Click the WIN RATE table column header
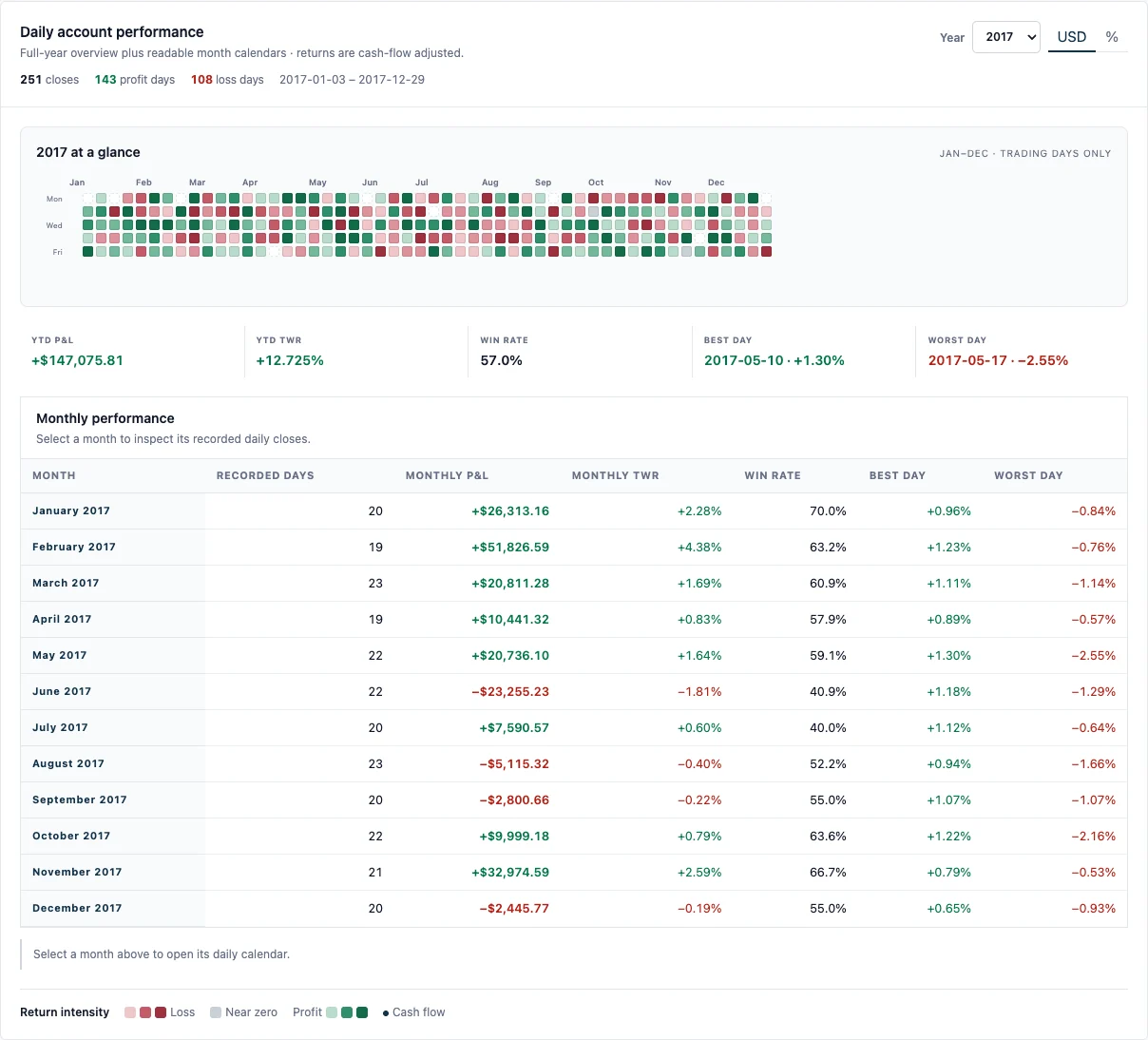1148x1040 pixels. click(x=773, y=476)
